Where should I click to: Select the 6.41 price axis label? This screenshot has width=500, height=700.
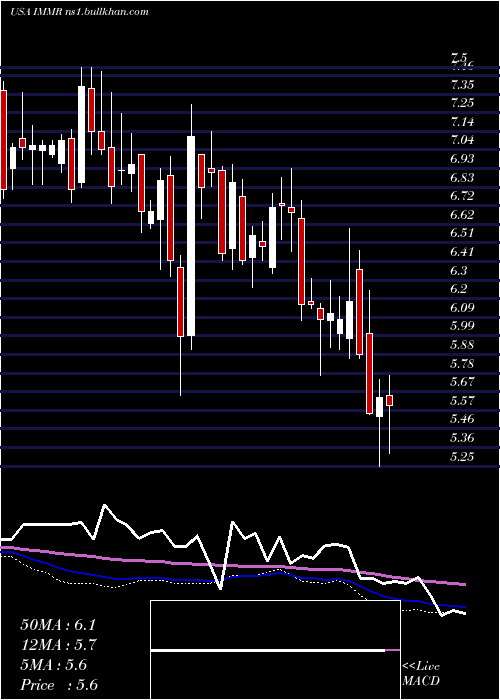click(x=462, y=252)
